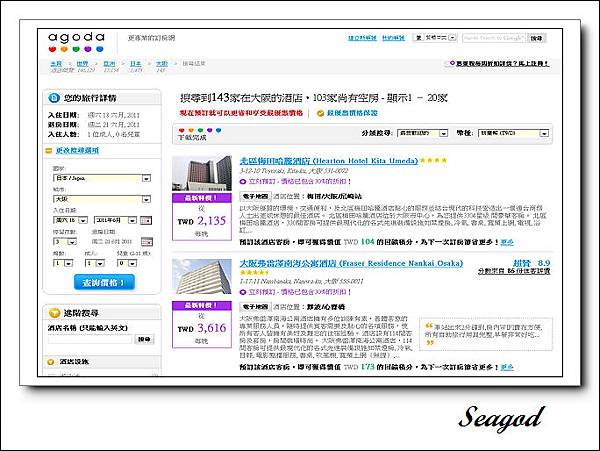600x451 pixels.
Task: Open the check-in month dropdown 2011年6月
Action: point(115,220)
